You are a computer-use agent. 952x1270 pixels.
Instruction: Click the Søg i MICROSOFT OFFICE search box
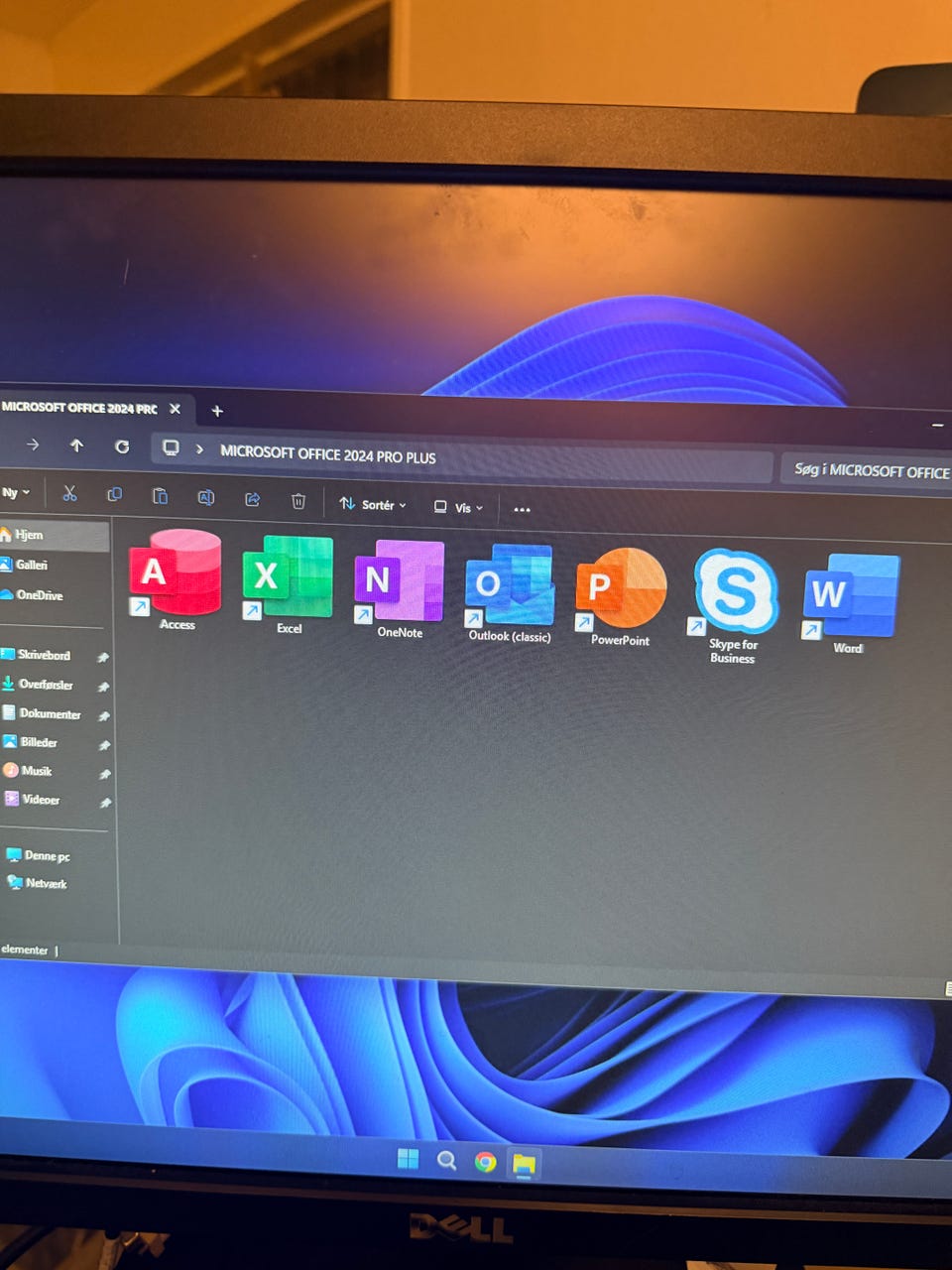coord(867,470)
